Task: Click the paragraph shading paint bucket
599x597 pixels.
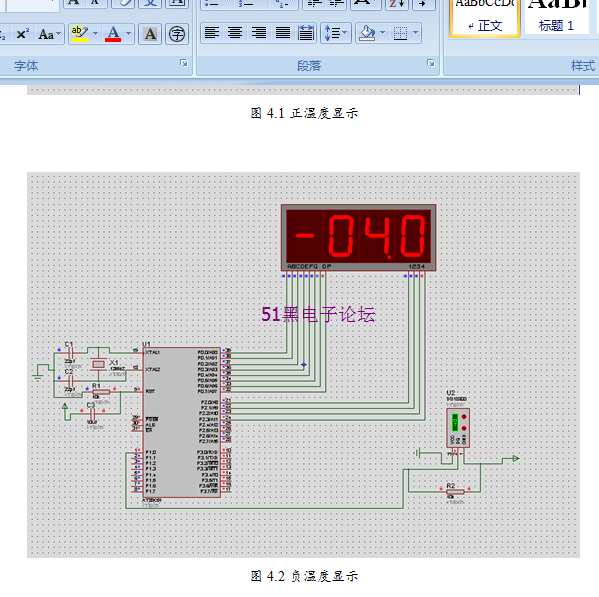Action: click(367, 33)
